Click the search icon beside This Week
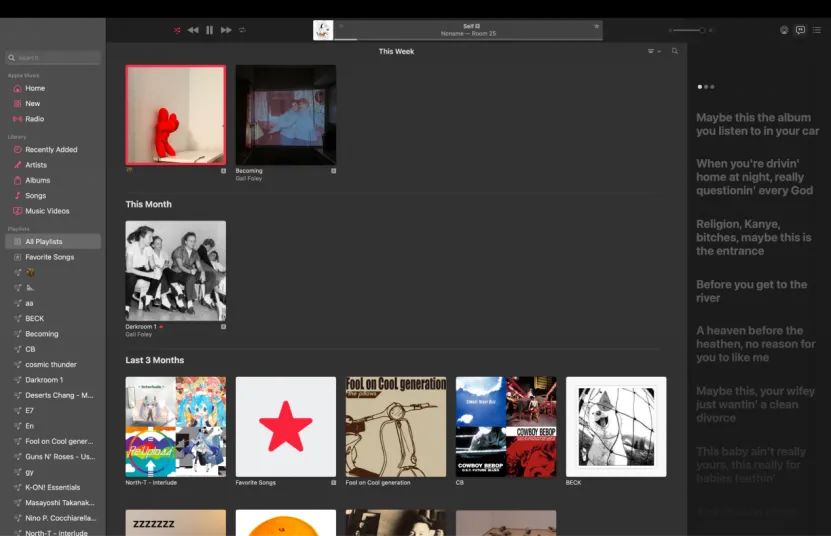The width and height of the screenshot is (831, 536). click(x=675, y=51)
